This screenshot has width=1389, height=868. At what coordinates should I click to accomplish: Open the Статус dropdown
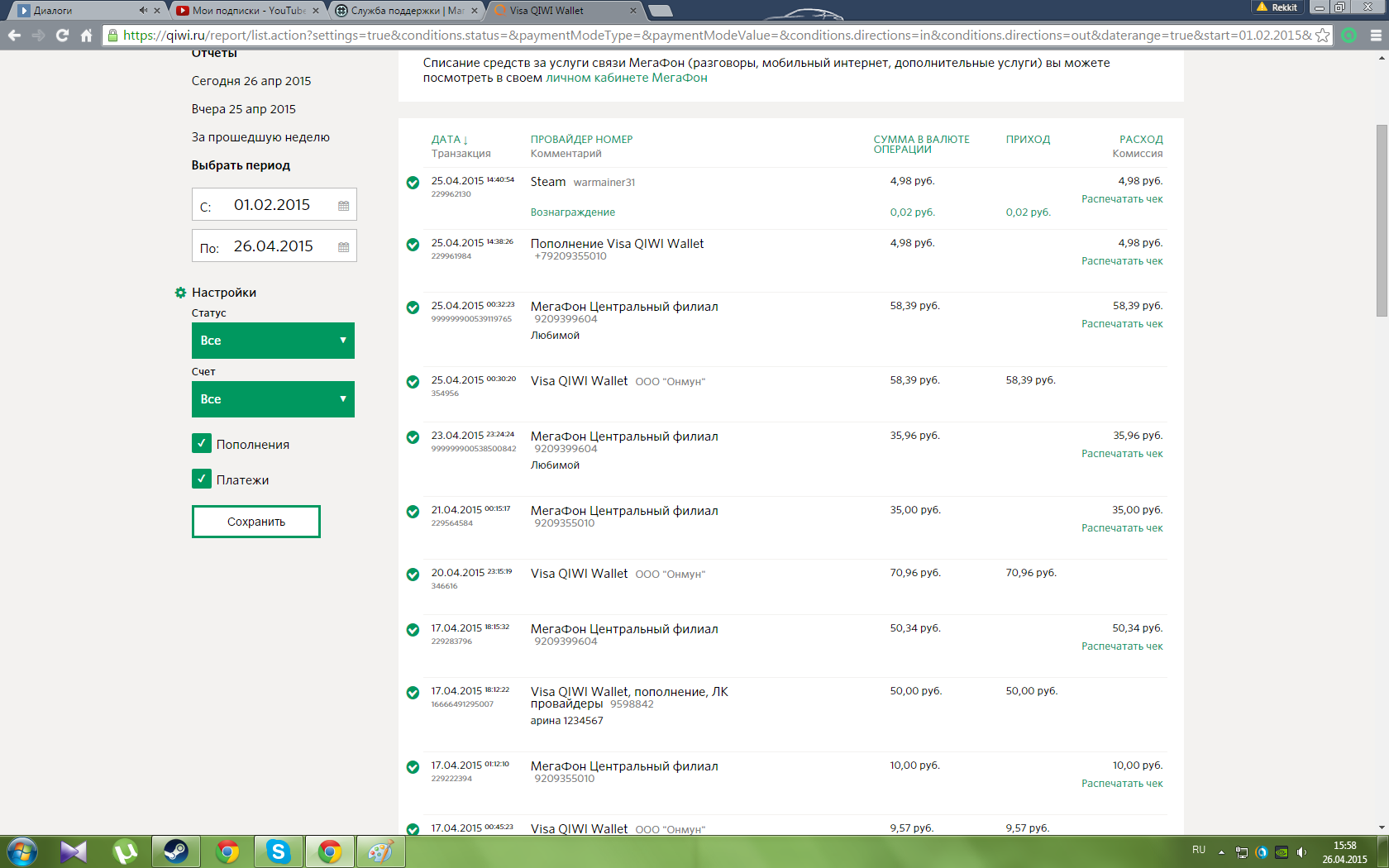pos(273,341)
